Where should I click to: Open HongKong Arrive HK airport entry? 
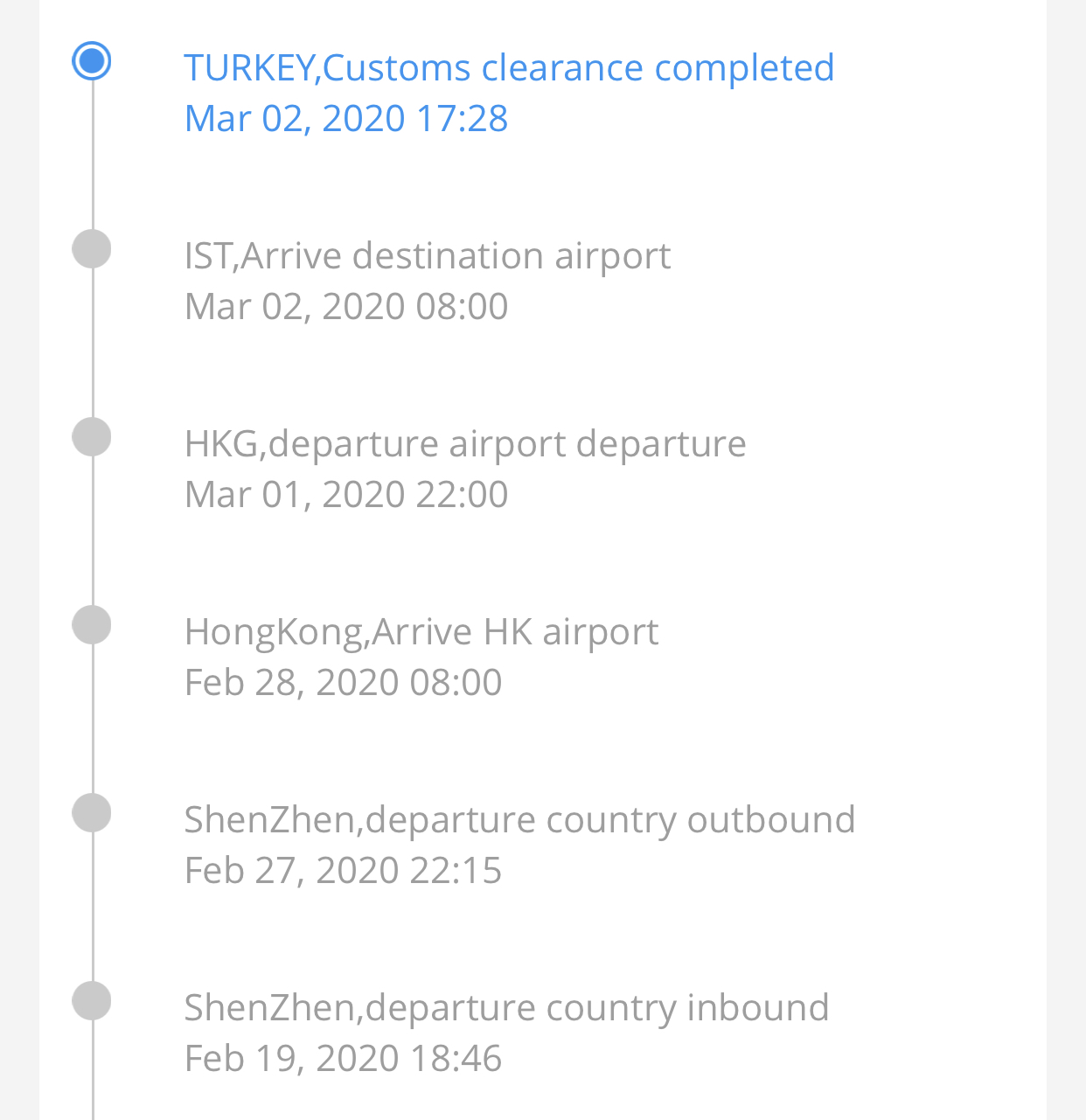click(x=421, y=632)
